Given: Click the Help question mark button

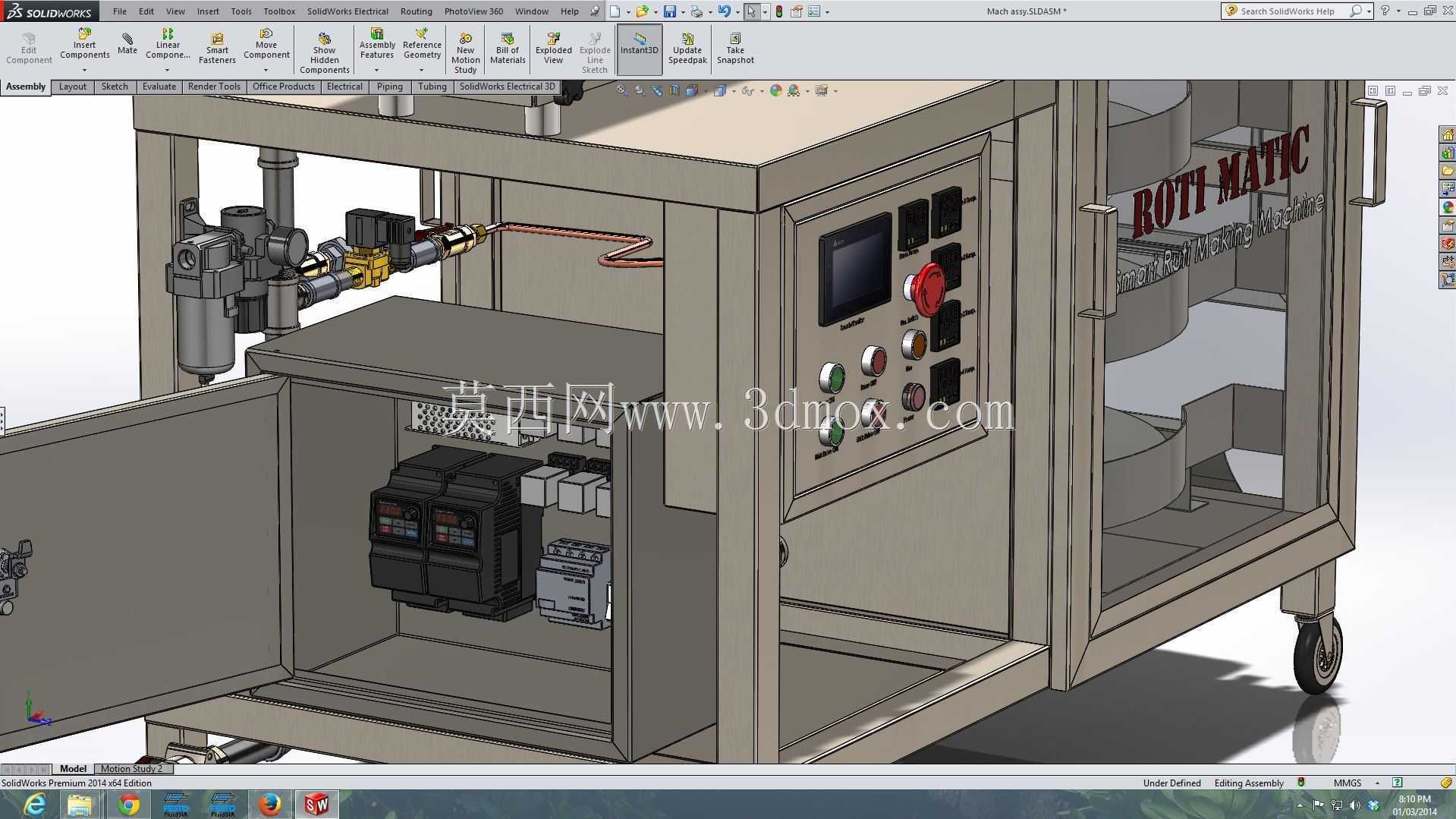Looking at the screenshot, I should click(x=1385, y=11).
